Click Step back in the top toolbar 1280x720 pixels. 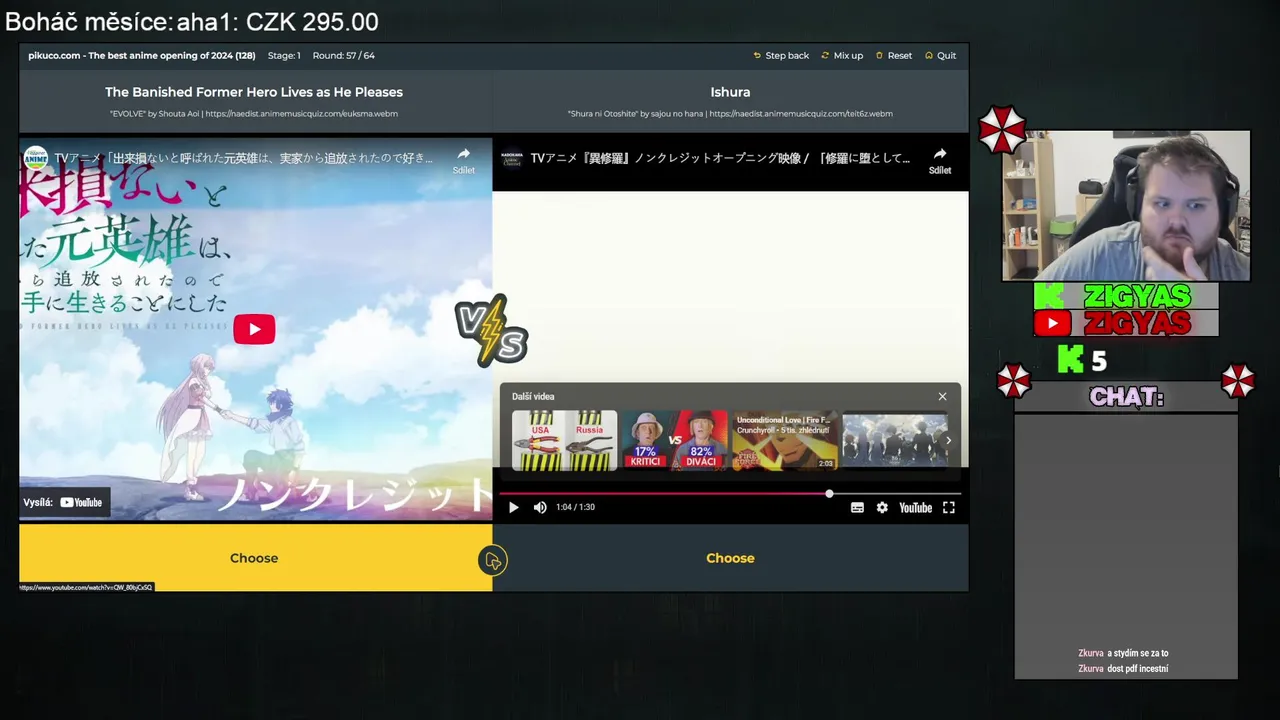pos(781,56)
